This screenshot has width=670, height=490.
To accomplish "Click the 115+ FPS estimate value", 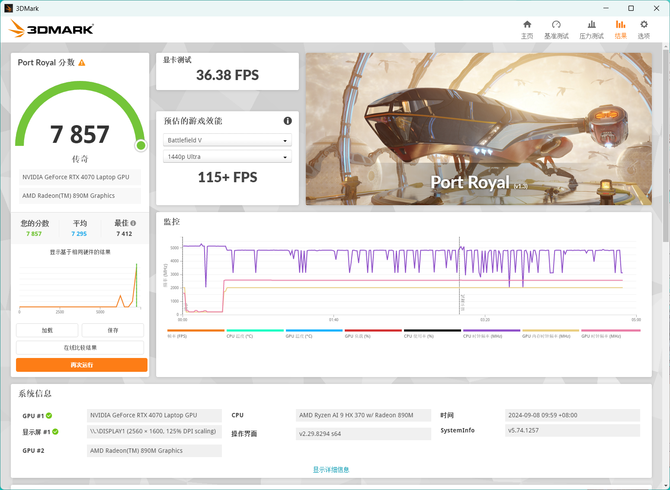I will tap(227, 177).
